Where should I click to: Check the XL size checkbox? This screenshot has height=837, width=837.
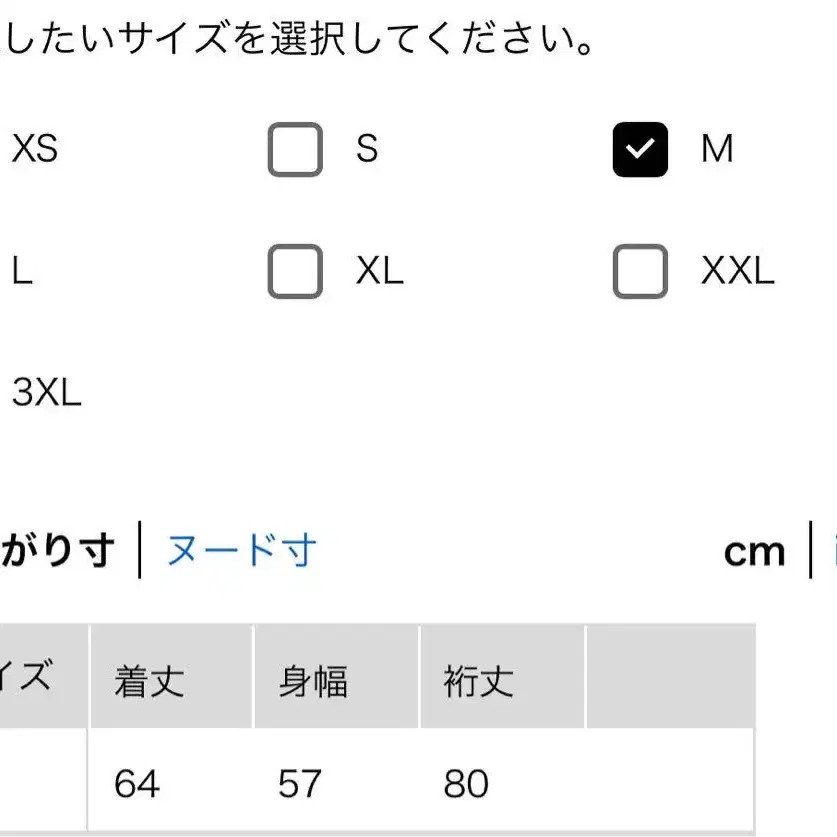(x=294, y=270)
